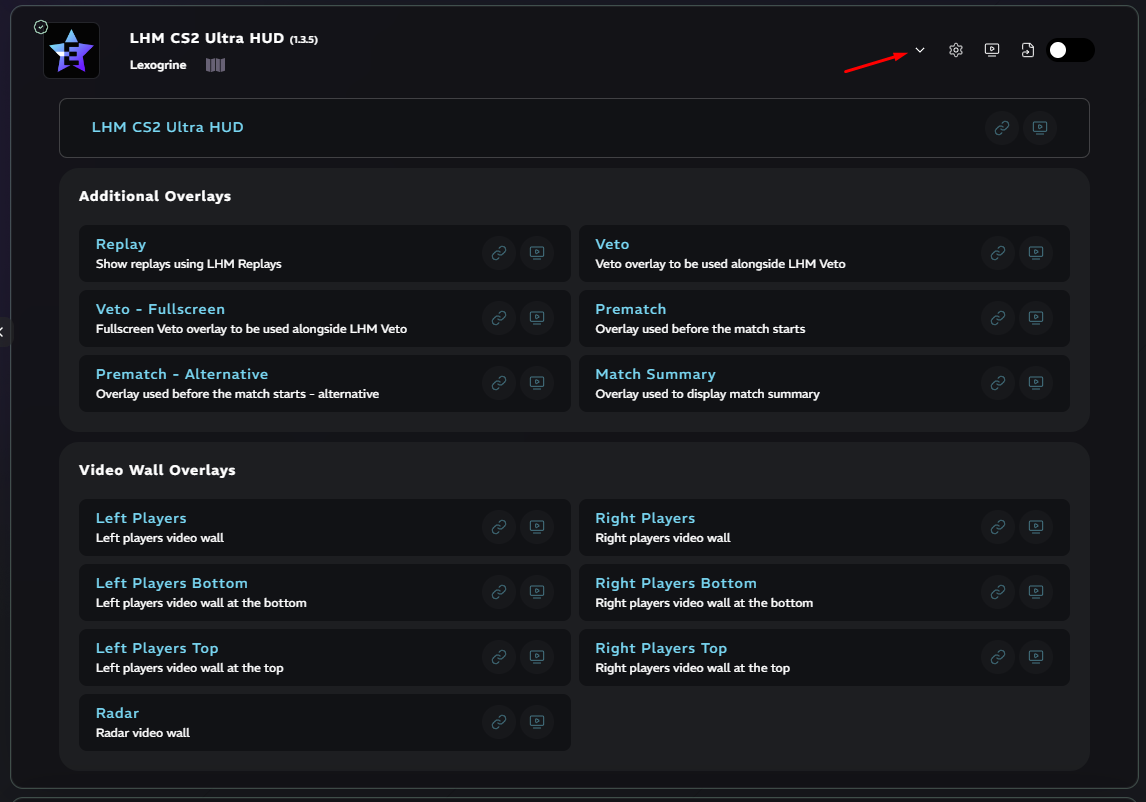The image size is (1146, 802).
Task: Click the Radar overlay title
Action: pos(117,714)
